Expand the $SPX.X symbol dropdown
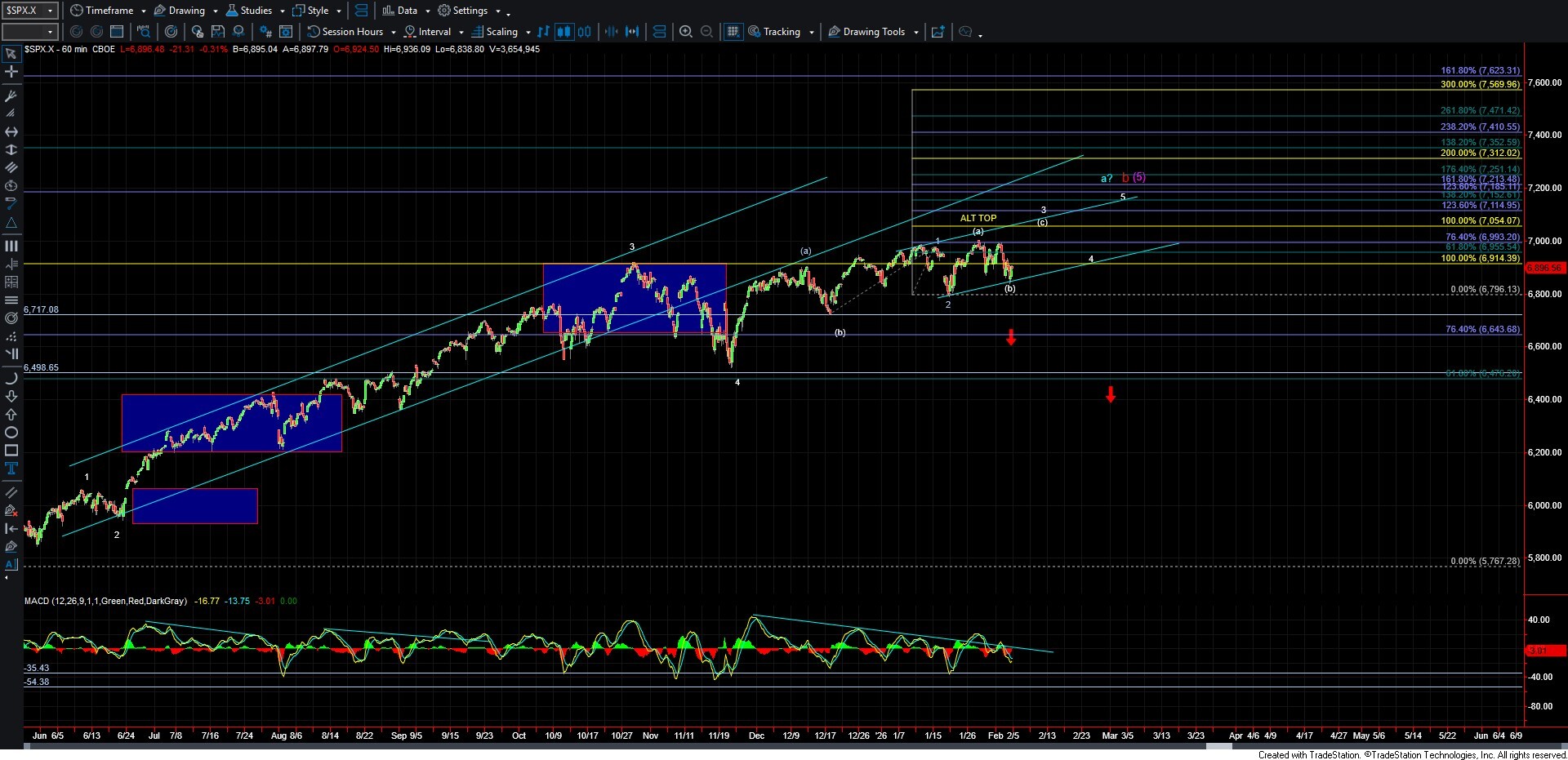1568x760 pixels. 50,11
